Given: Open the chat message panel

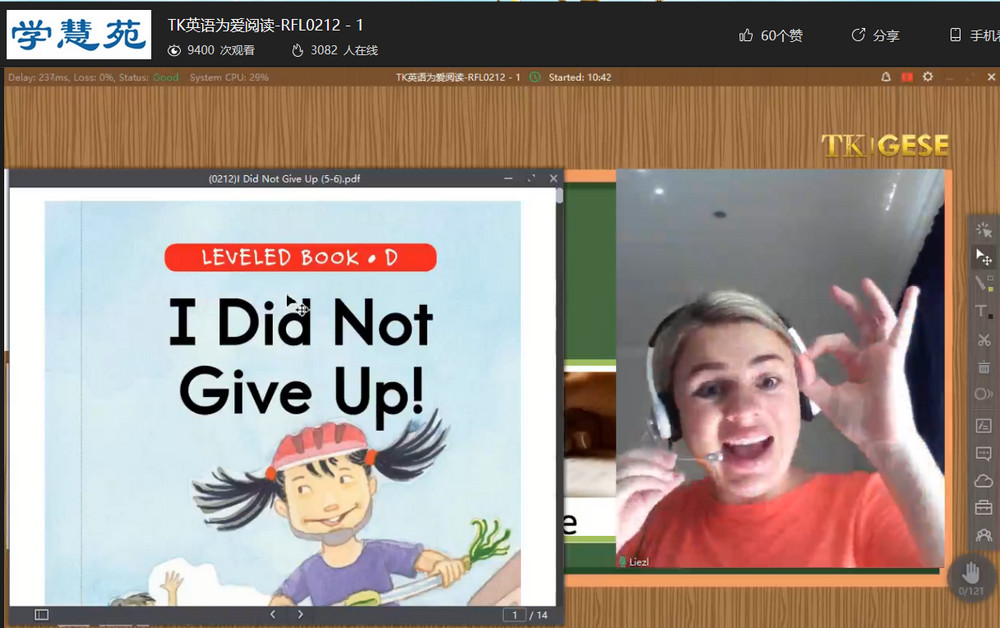Looking at the screenshot, I should 983,453.
